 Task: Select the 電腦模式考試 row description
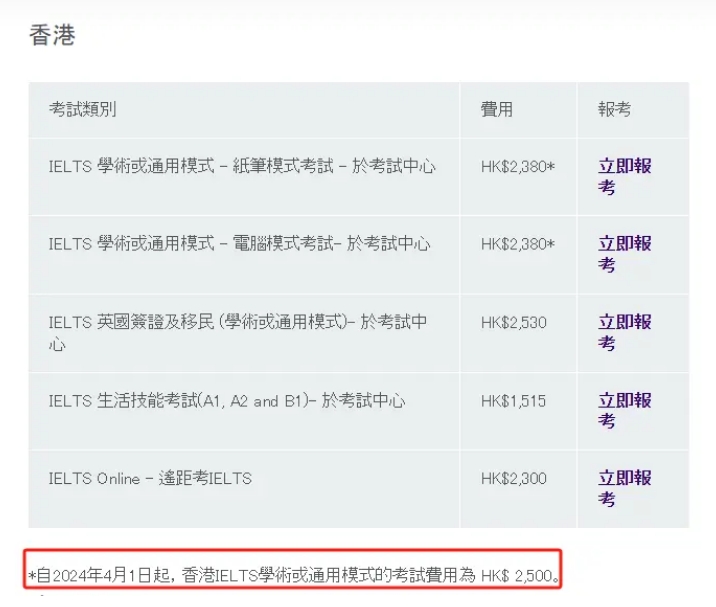(x=239, y=243)
